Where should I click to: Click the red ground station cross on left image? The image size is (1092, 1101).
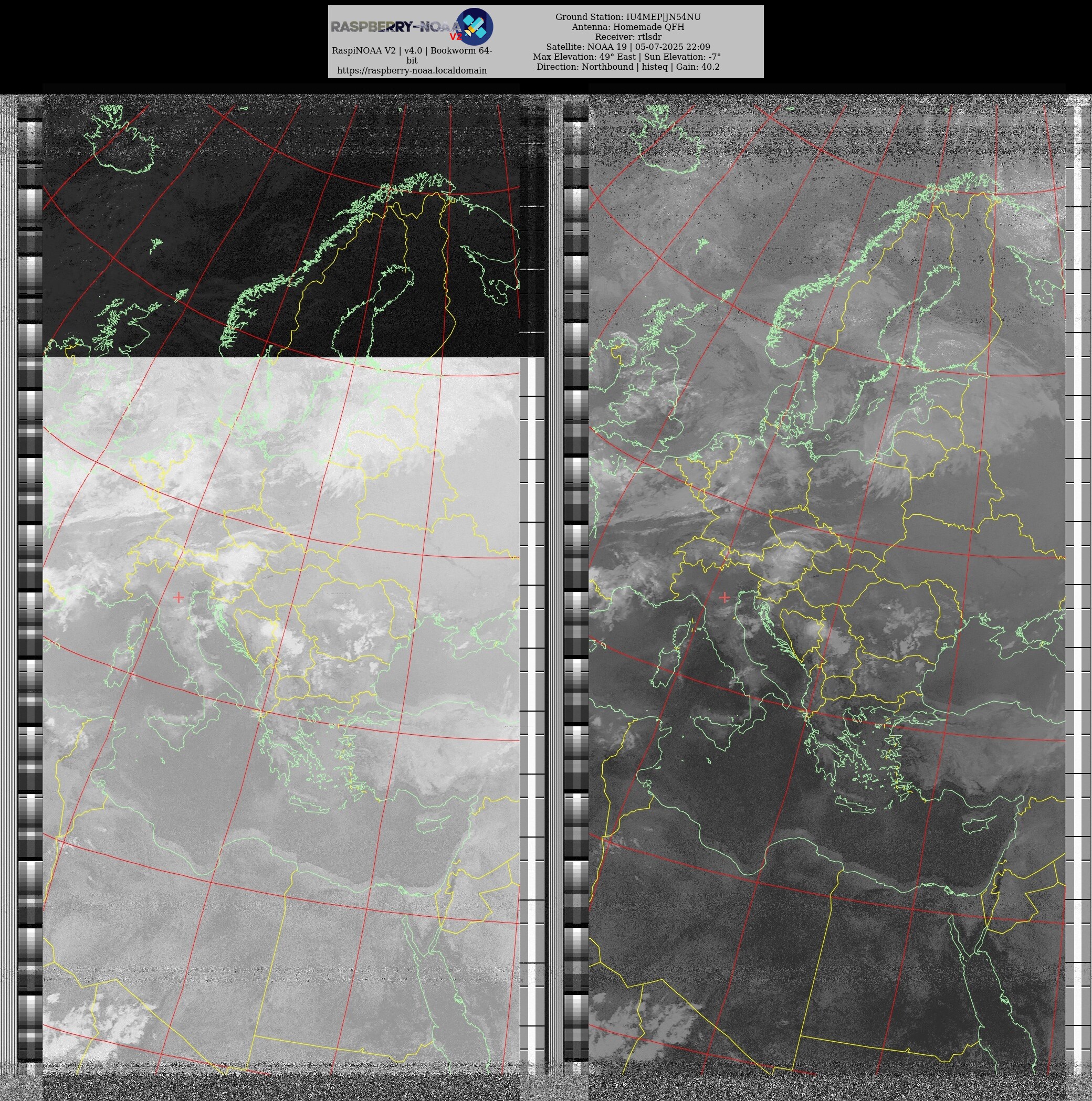(178, 597)
